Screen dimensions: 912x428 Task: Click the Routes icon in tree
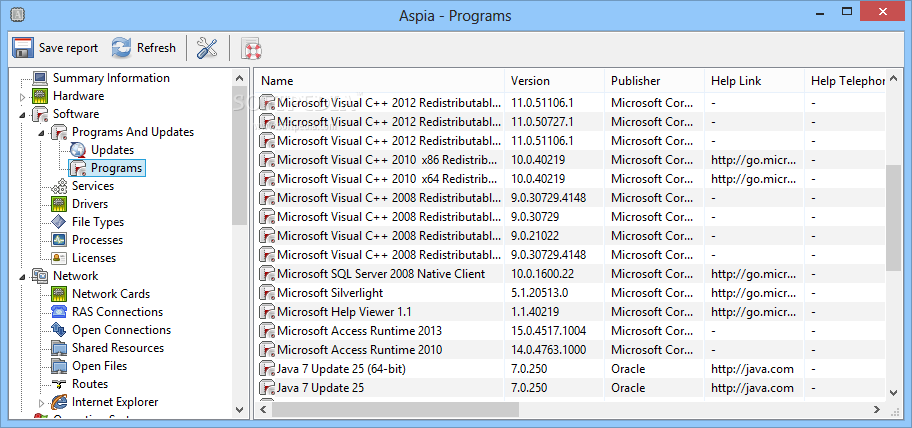59,384
